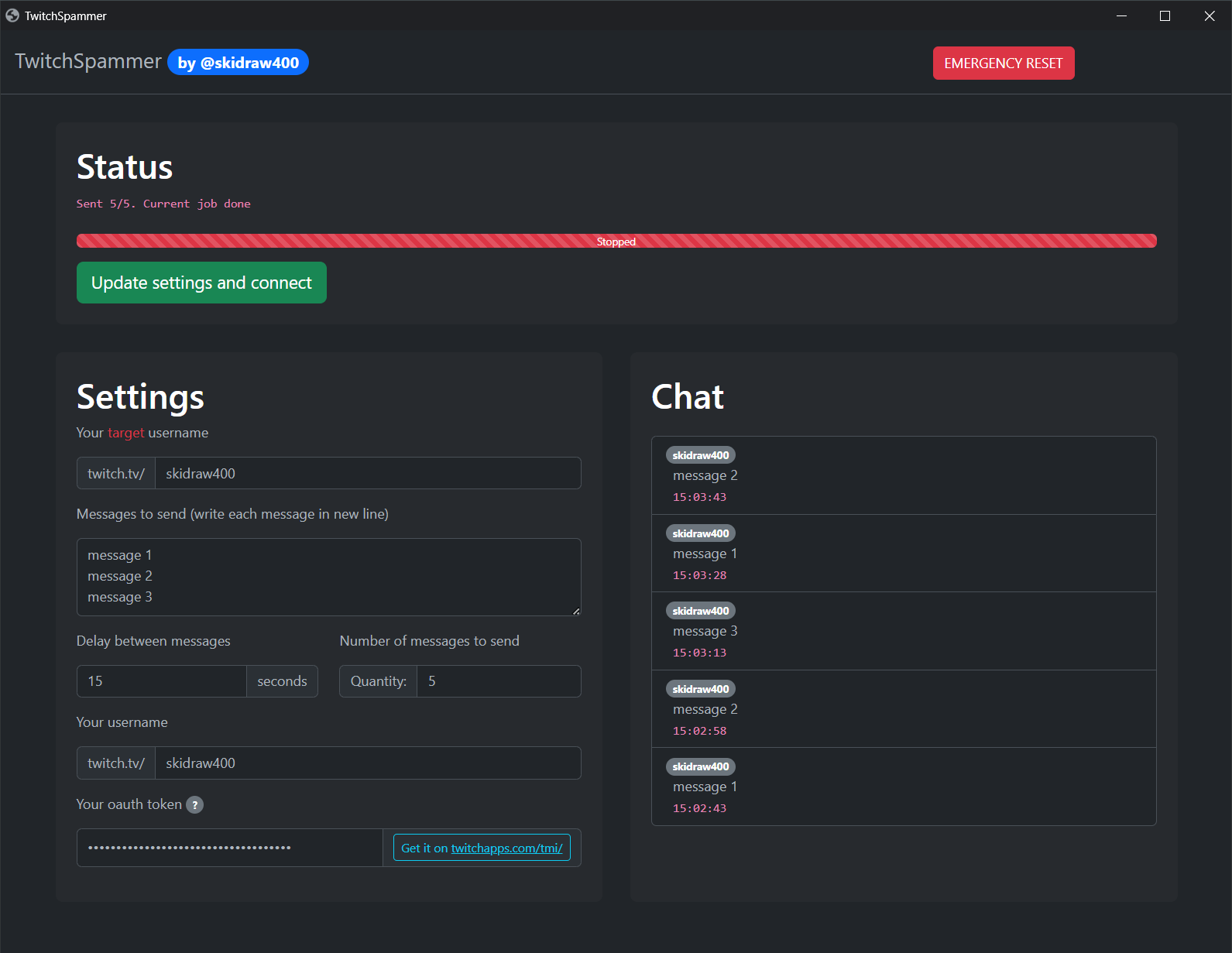The width and height of the screenshot is (1232, 953).
Task: Click the TwitchSpammer app icon in title bar
Action: [12, 15]
